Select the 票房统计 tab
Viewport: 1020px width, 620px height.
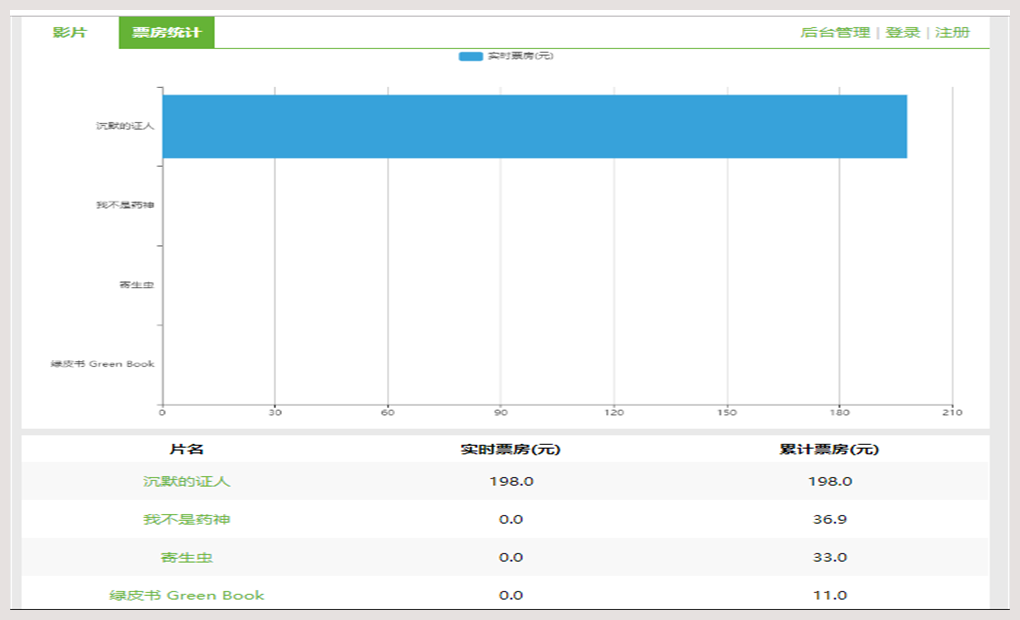pos(167,33)
